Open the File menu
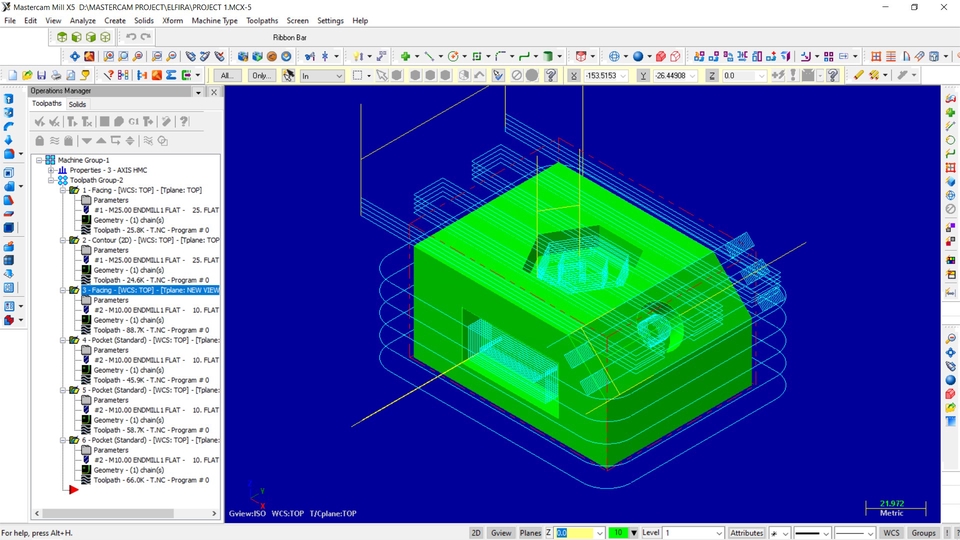960x540 pixels. point(10,20)
